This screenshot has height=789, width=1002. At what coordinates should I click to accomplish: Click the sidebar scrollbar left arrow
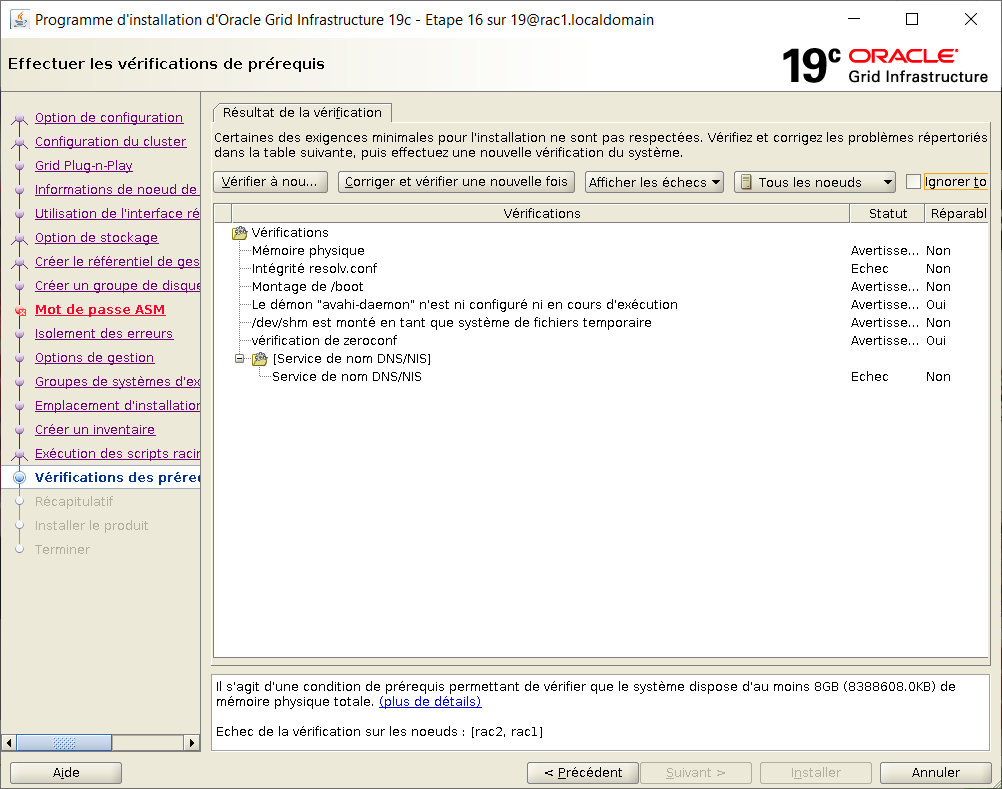pyautogui.click(x=9, y=743)
